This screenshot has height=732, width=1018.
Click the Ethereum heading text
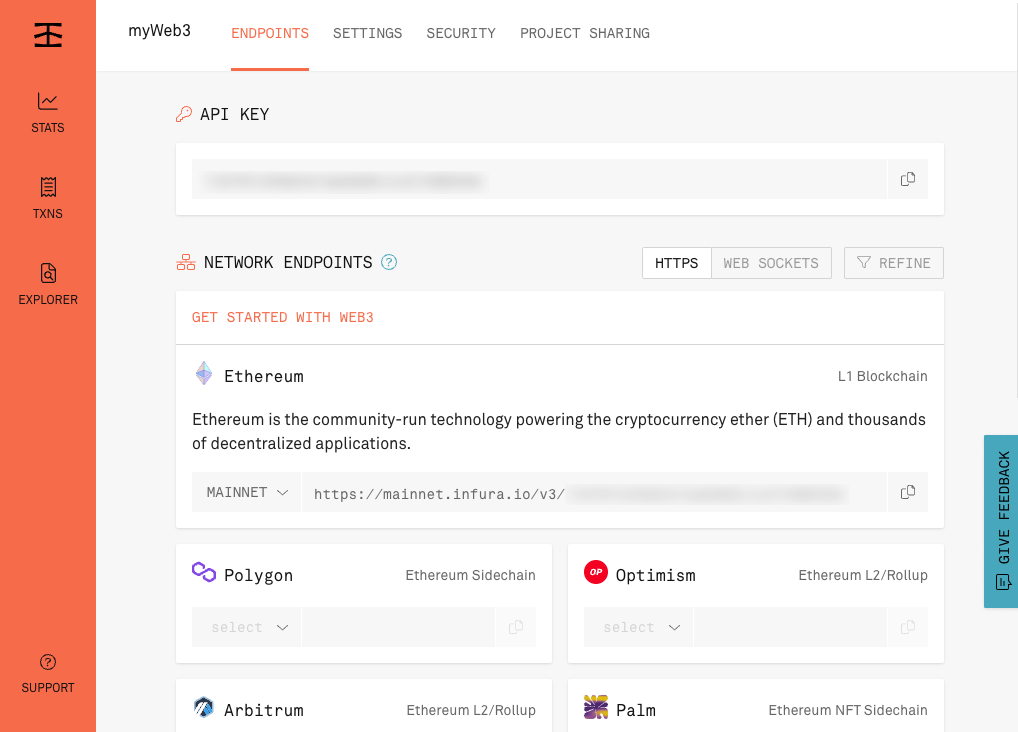click(x=264, y=377)
